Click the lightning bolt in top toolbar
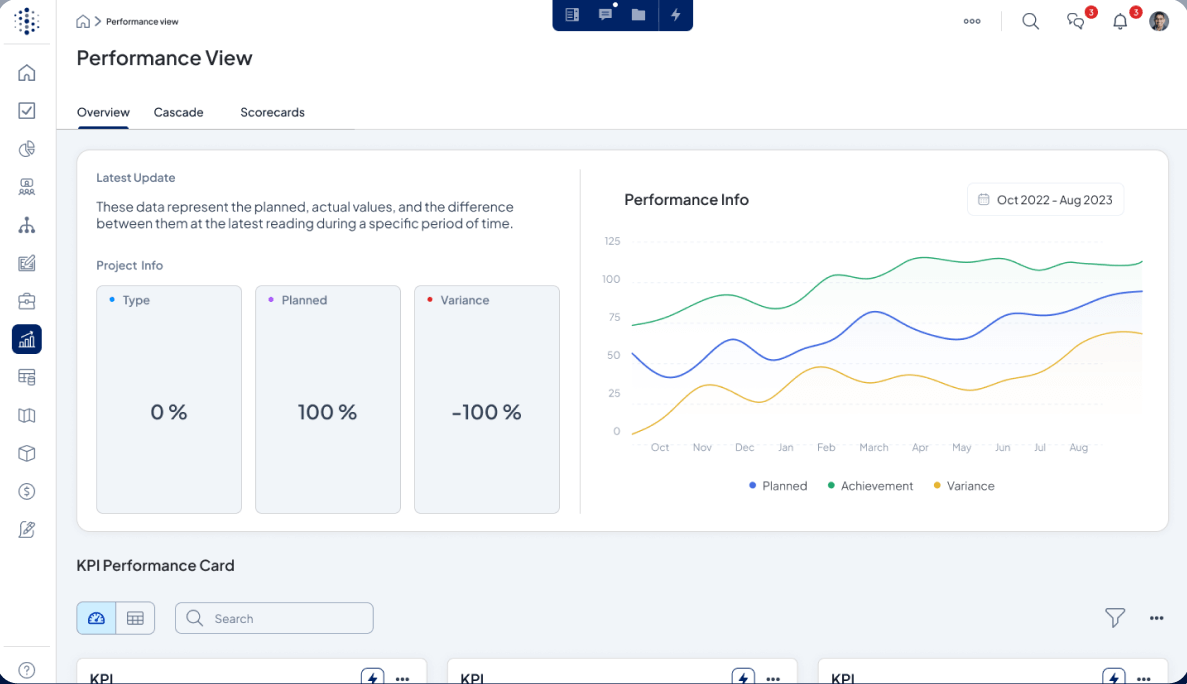The width and height of the screenshot is (1187, 684). coord(676,15)
